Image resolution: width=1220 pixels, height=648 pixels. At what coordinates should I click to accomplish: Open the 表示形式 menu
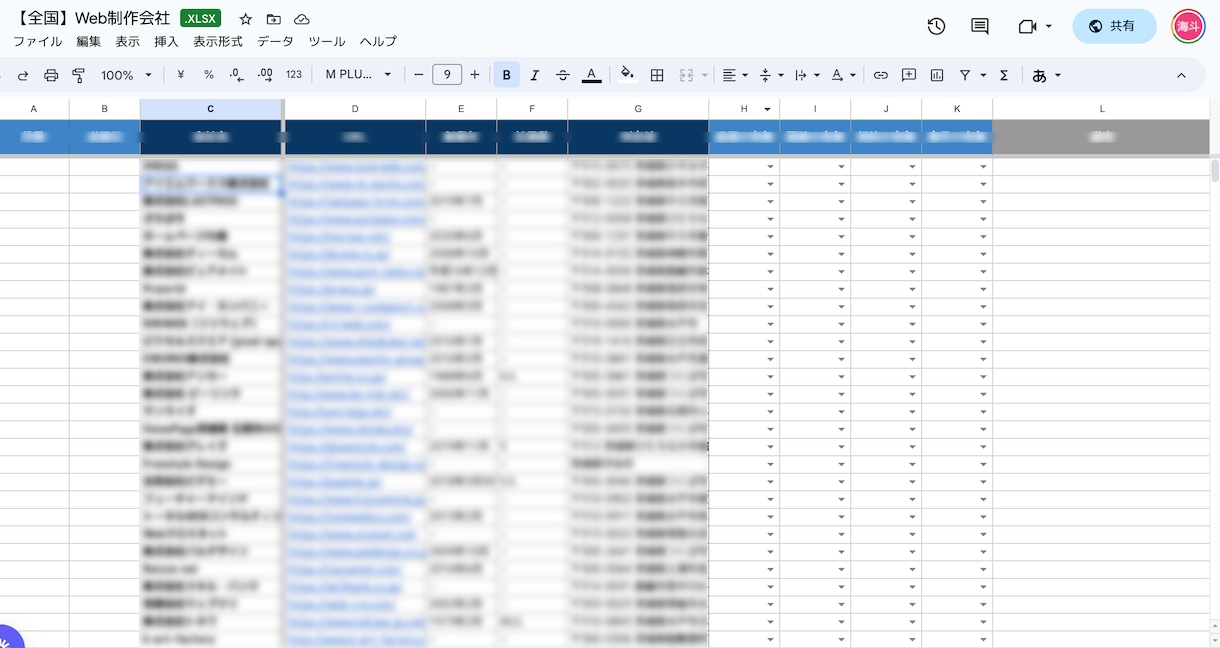(218, 41)
